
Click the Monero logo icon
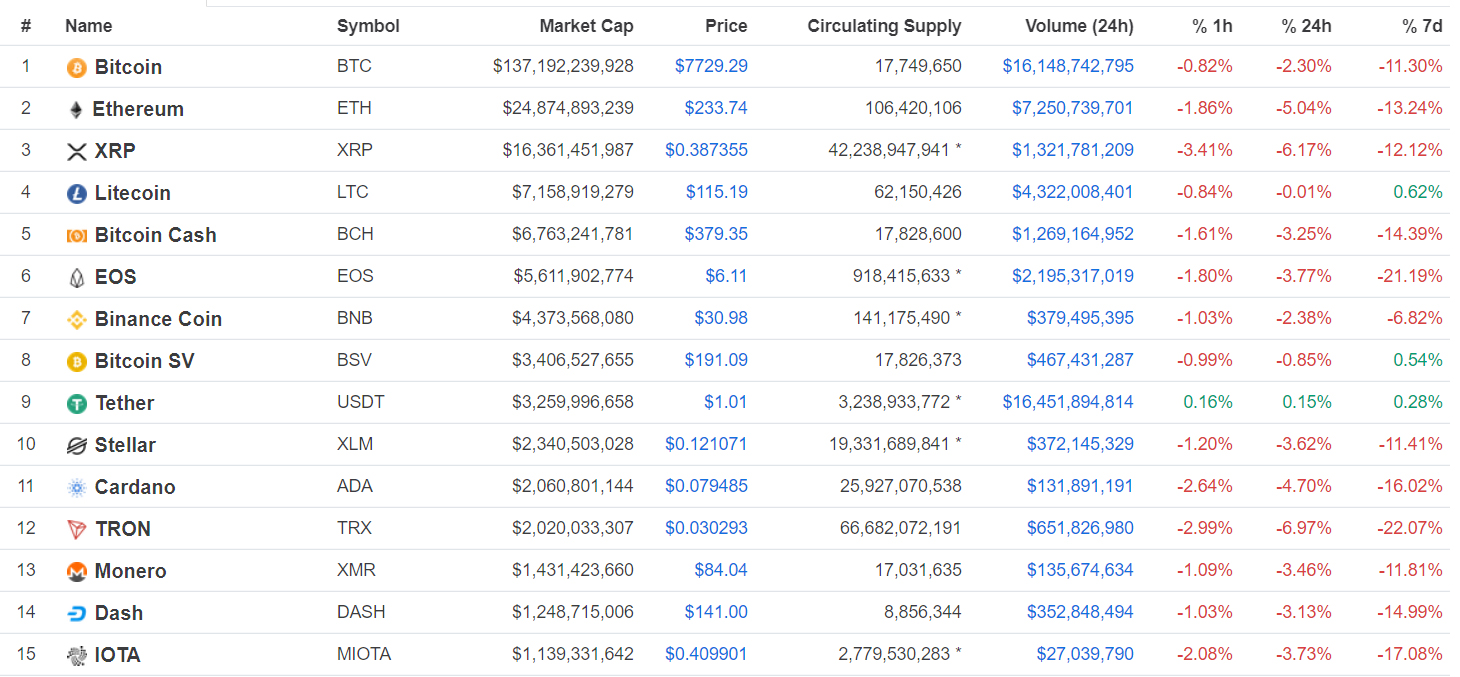click(76, 572)
